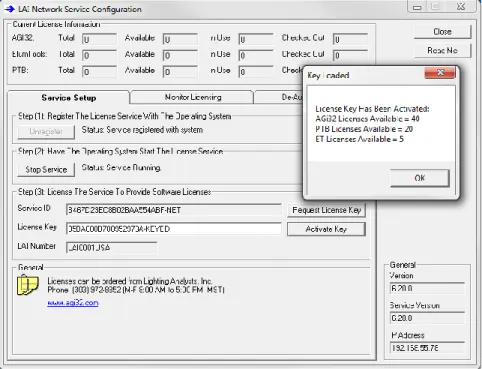Click into the Service ID field
This screenshot has width=482, height=369.
click(173, 210)
